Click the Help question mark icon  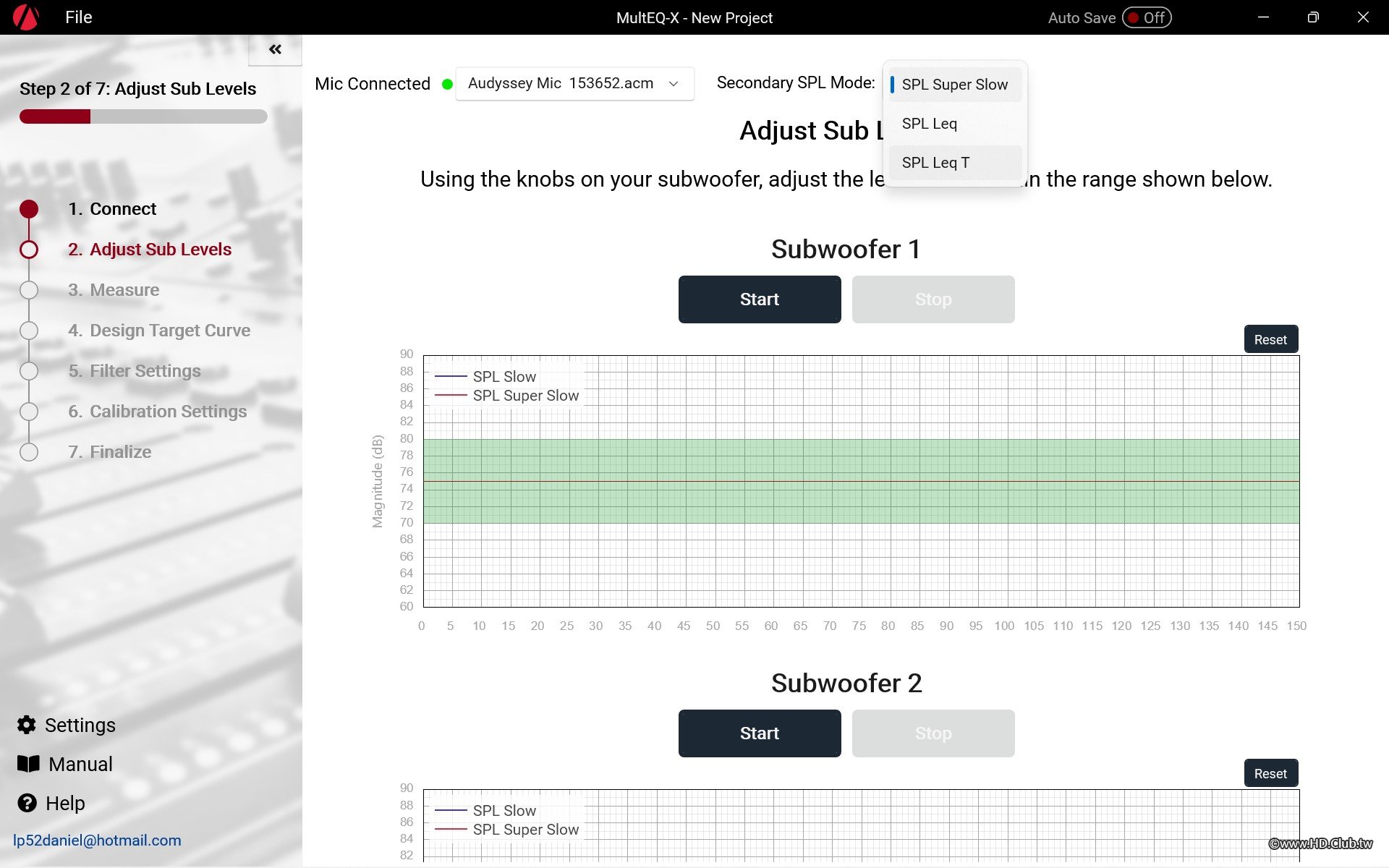tap(27, 803)
